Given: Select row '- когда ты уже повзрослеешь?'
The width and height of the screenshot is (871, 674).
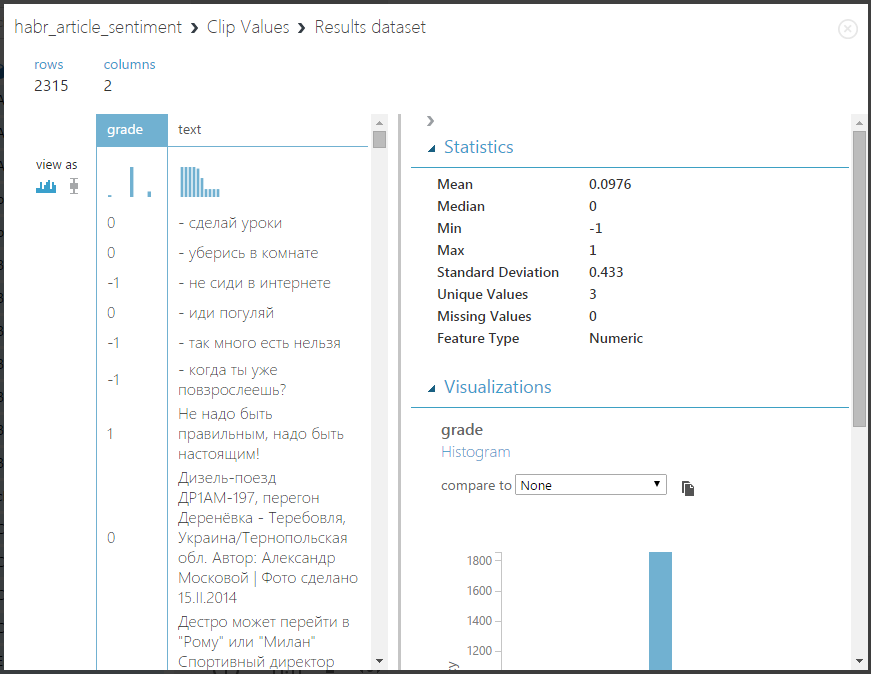Looking at the screenshot, I should click(232, 380).
